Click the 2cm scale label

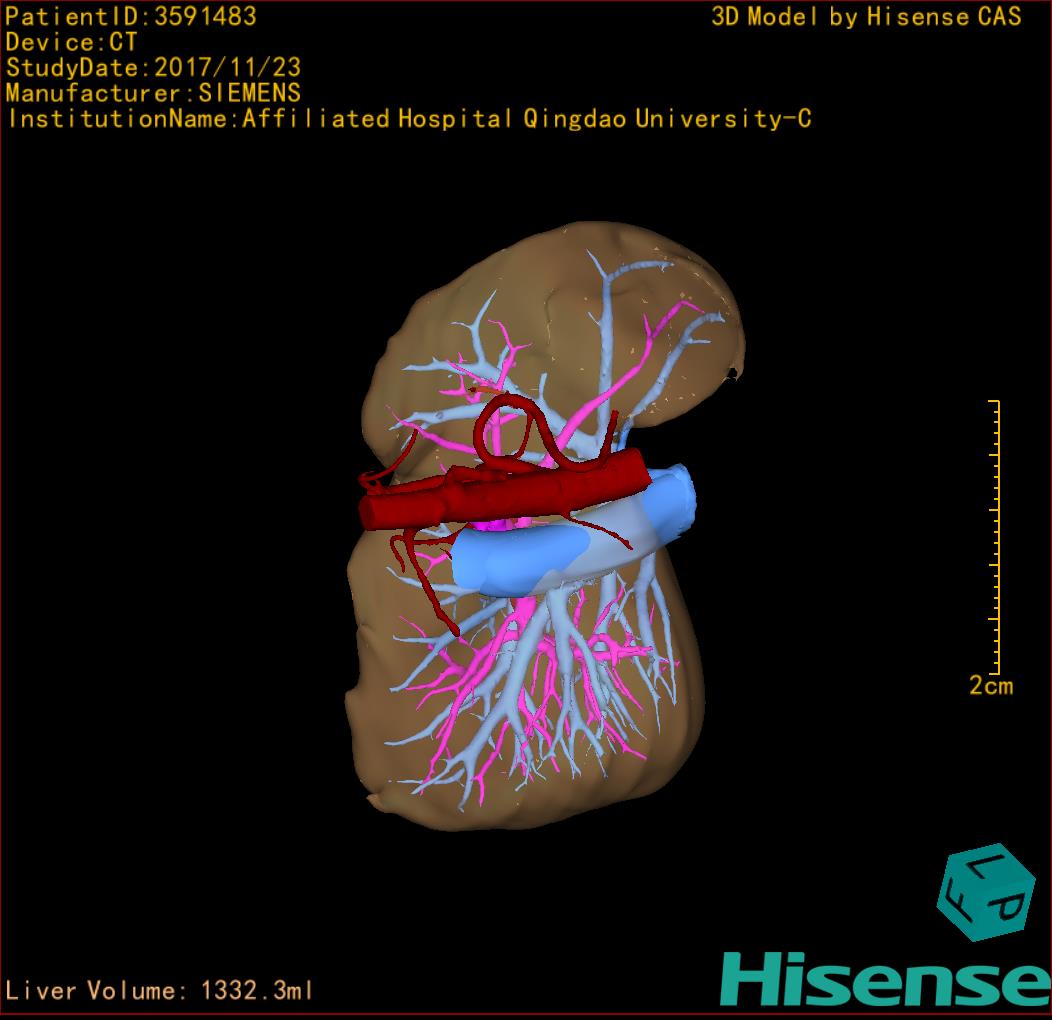[x=991, y=685]
